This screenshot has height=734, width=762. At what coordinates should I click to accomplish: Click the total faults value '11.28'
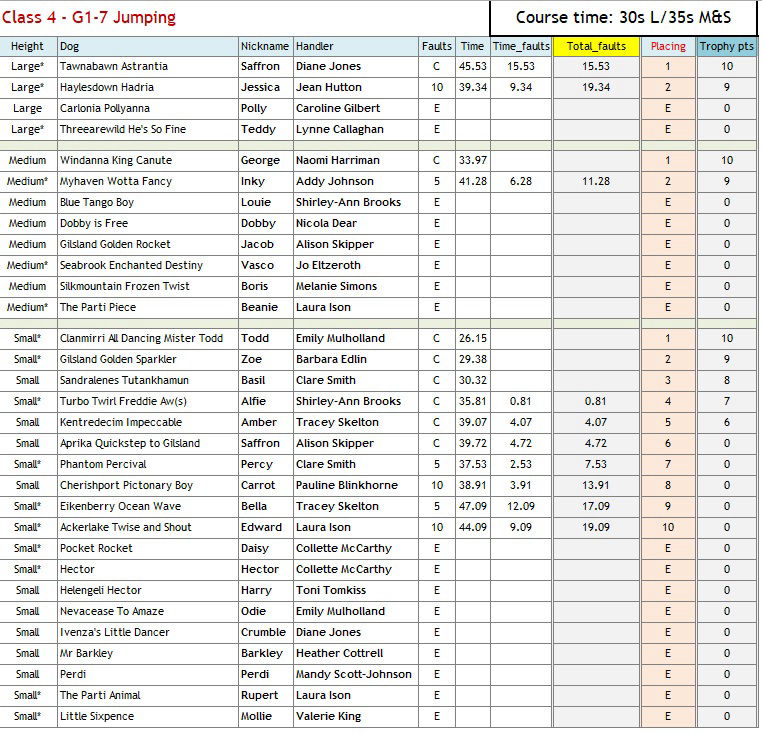pyautogui.click(x=596, y=181)
